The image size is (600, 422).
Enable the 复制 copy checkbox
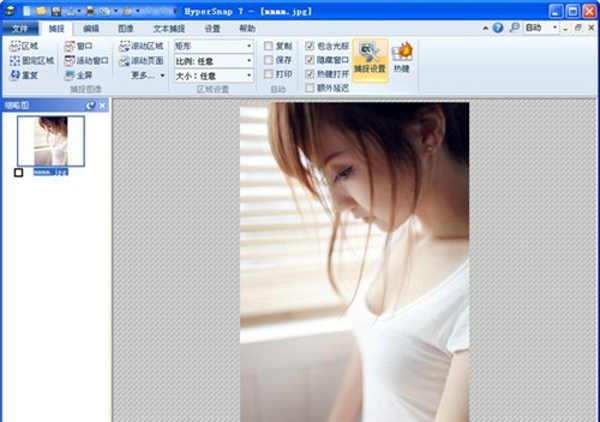pyautogui.click(x=268, y=46)
